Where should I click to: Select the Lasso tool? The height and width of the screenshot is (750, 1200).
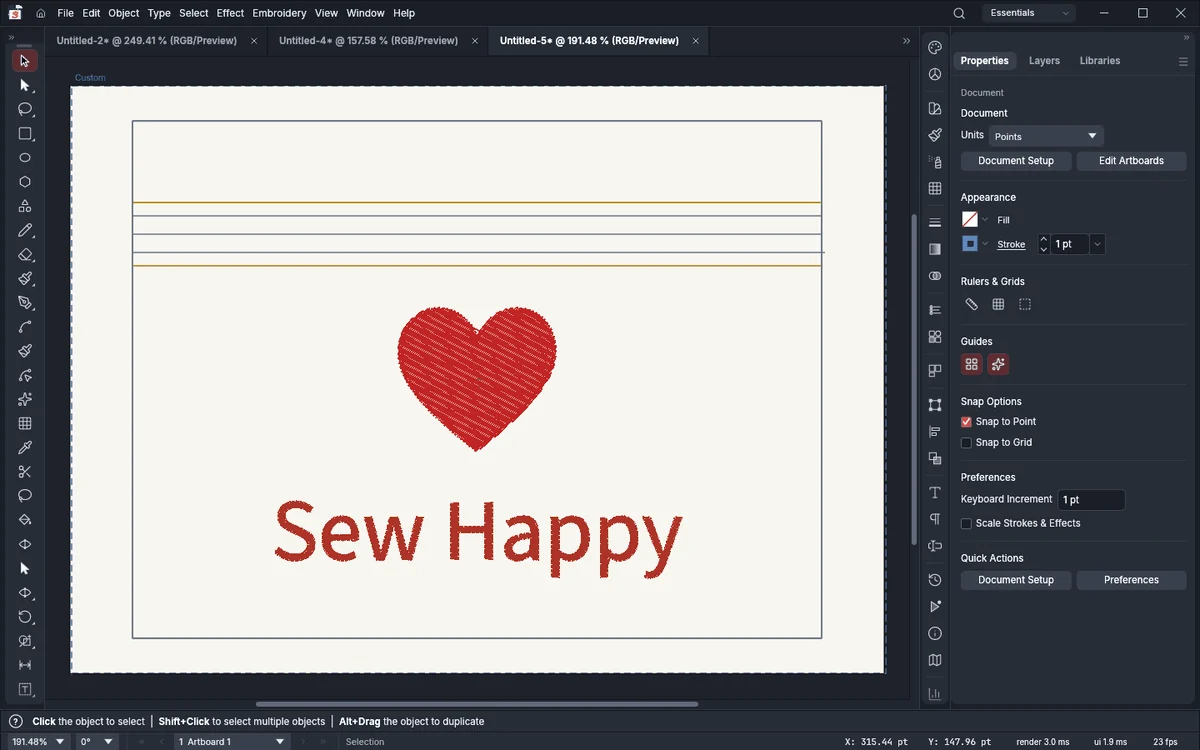click(25, 109)
